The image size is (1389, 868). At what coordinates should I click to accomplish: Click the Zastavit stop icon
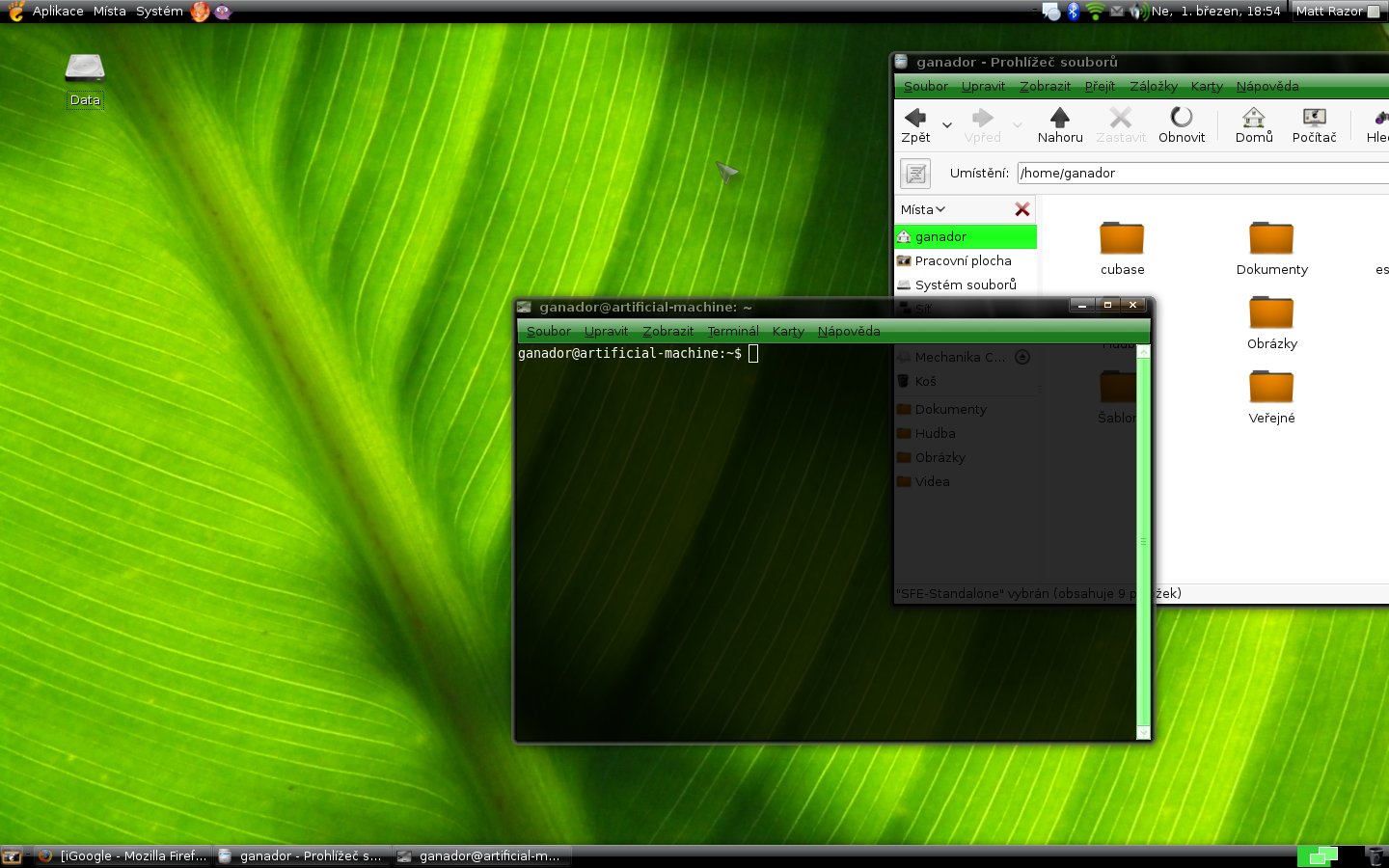[x=1121, y=118]
